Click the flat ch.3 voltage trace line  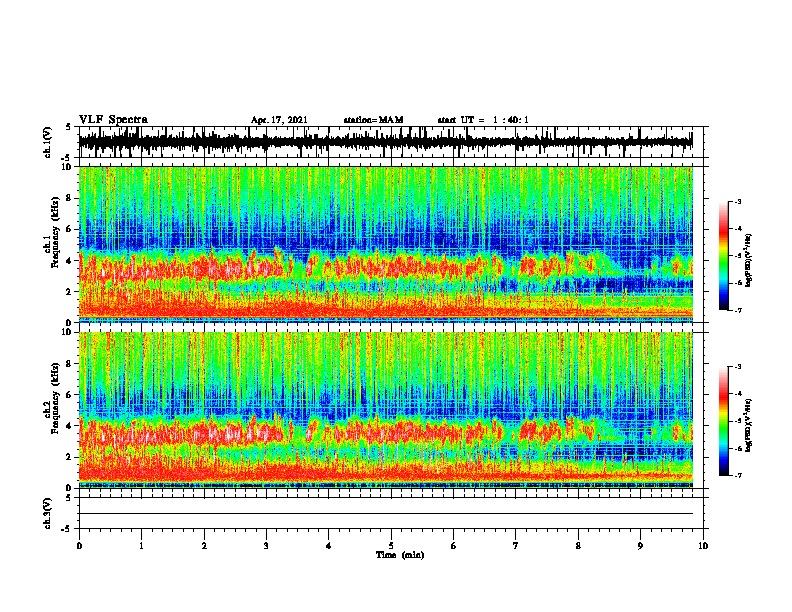(385, 514)
